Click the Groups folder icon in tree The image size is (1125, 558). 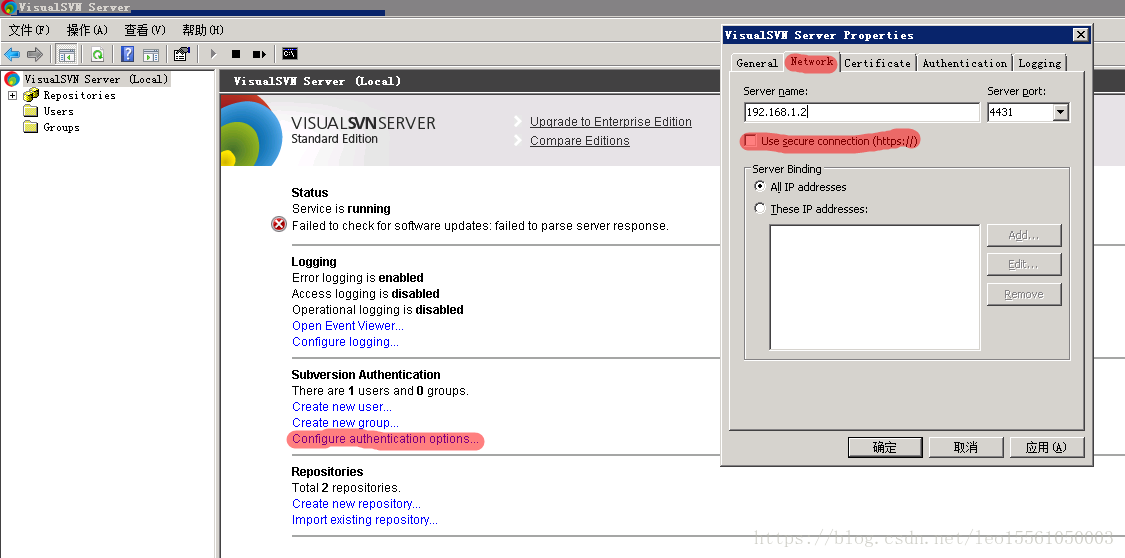coord(30,127)
